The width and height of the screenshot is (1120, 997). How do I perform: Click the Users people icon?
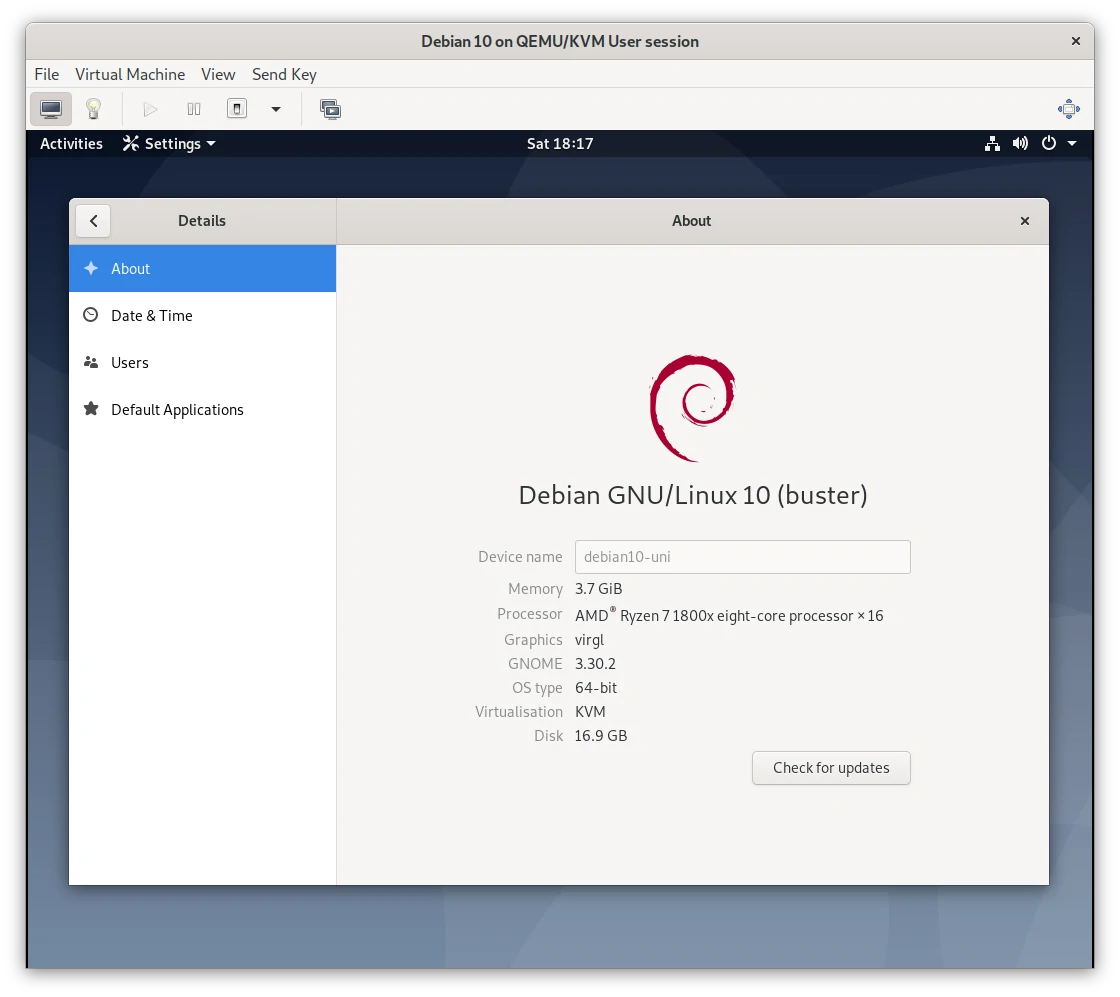91,362
